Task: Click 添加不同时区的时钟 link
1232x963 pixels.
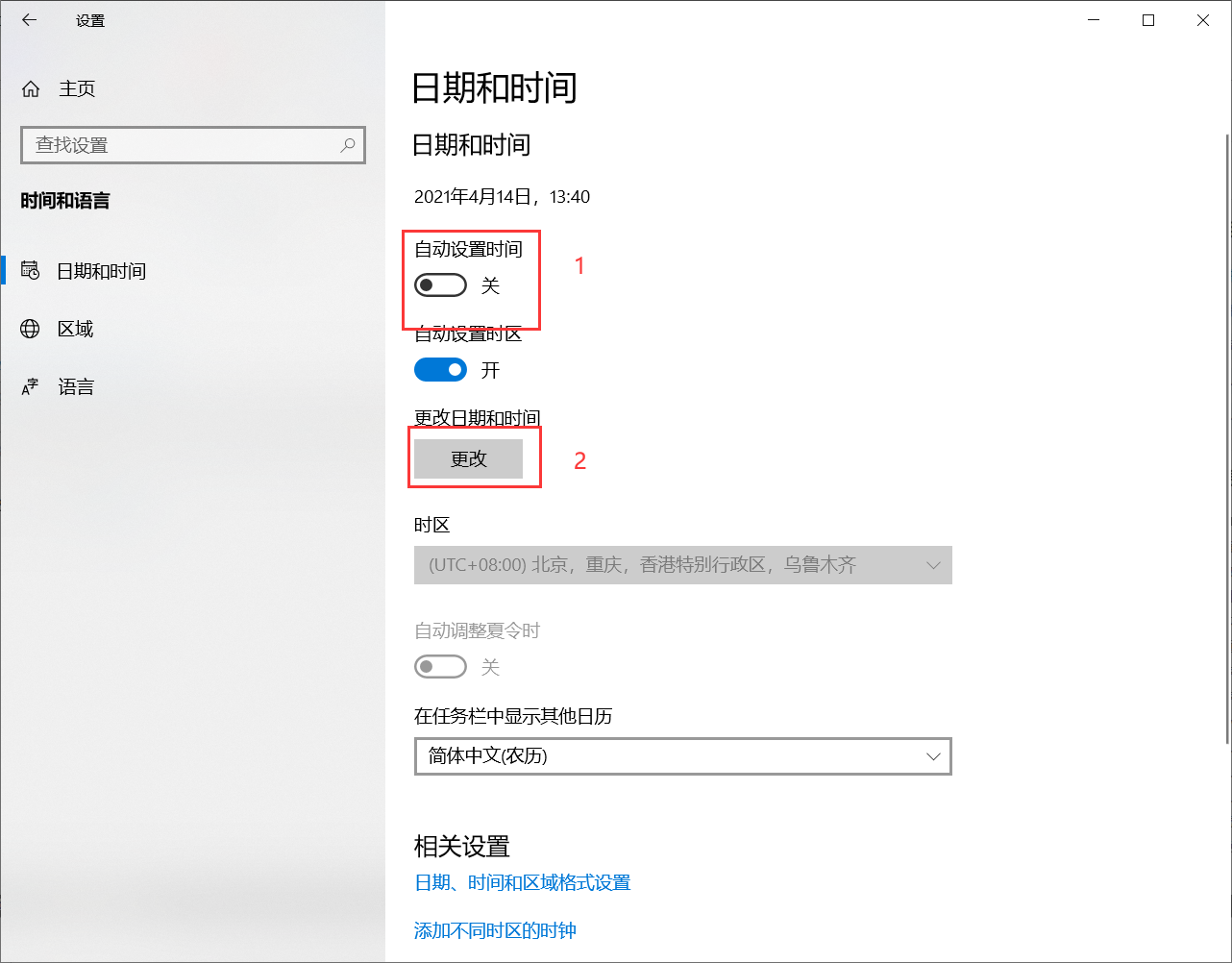Action: (494, 930)
